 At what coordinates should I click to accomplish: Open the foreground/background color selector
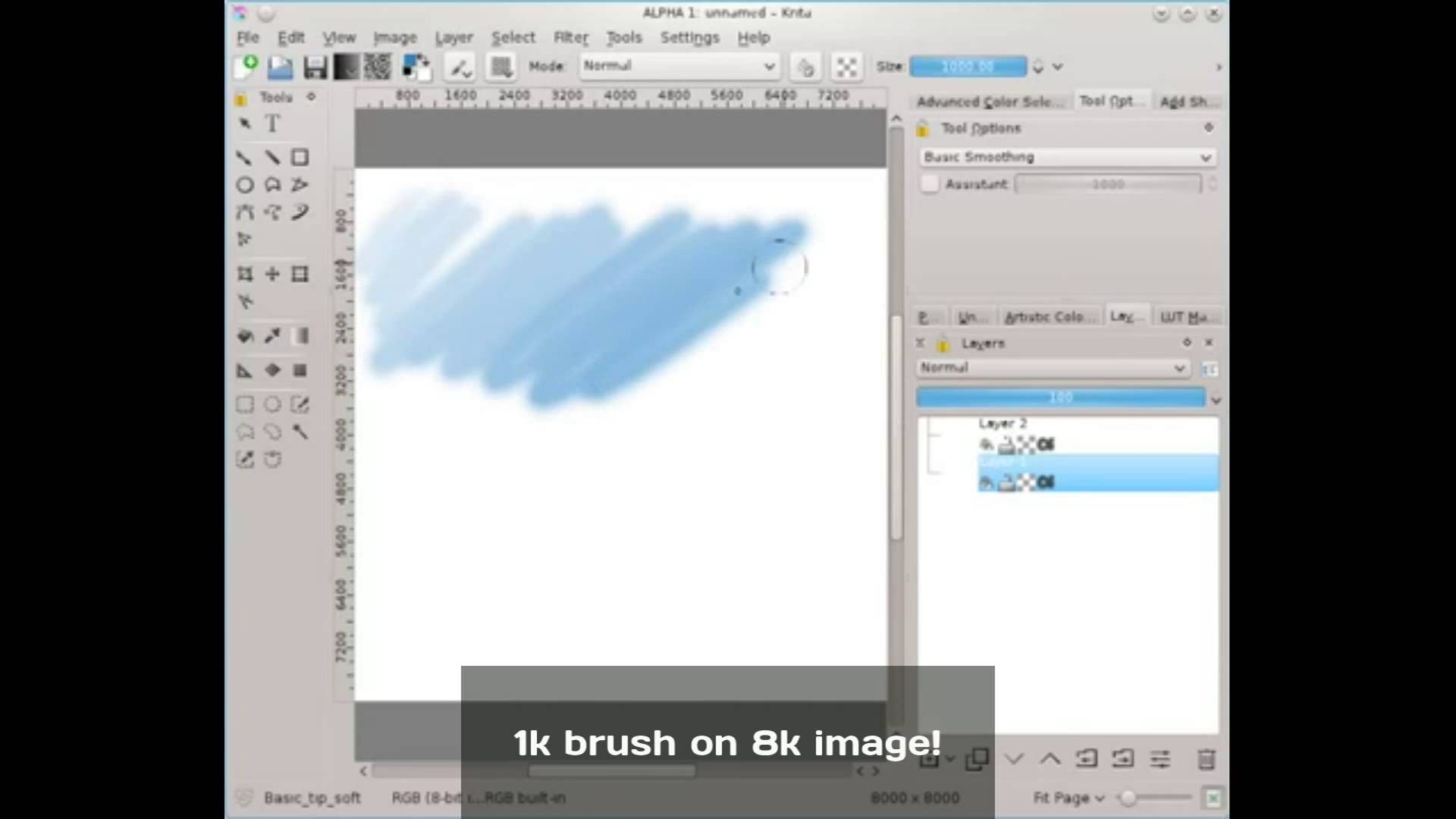(x=416, y=67)
